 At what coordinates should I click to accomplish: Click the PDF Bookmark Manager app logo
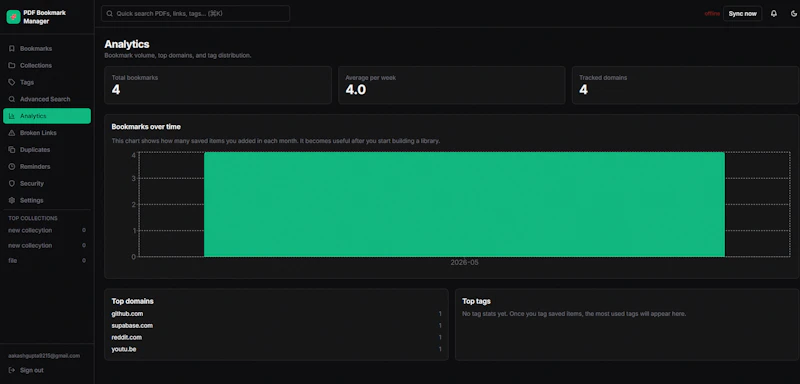click(x=13, y=17)
